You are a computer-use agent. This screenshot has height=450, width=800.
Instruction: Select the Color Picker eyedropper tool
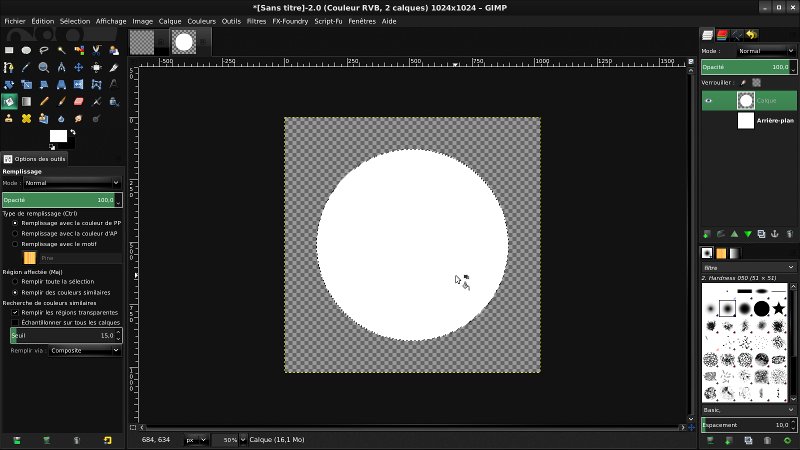tap(27, 67)
